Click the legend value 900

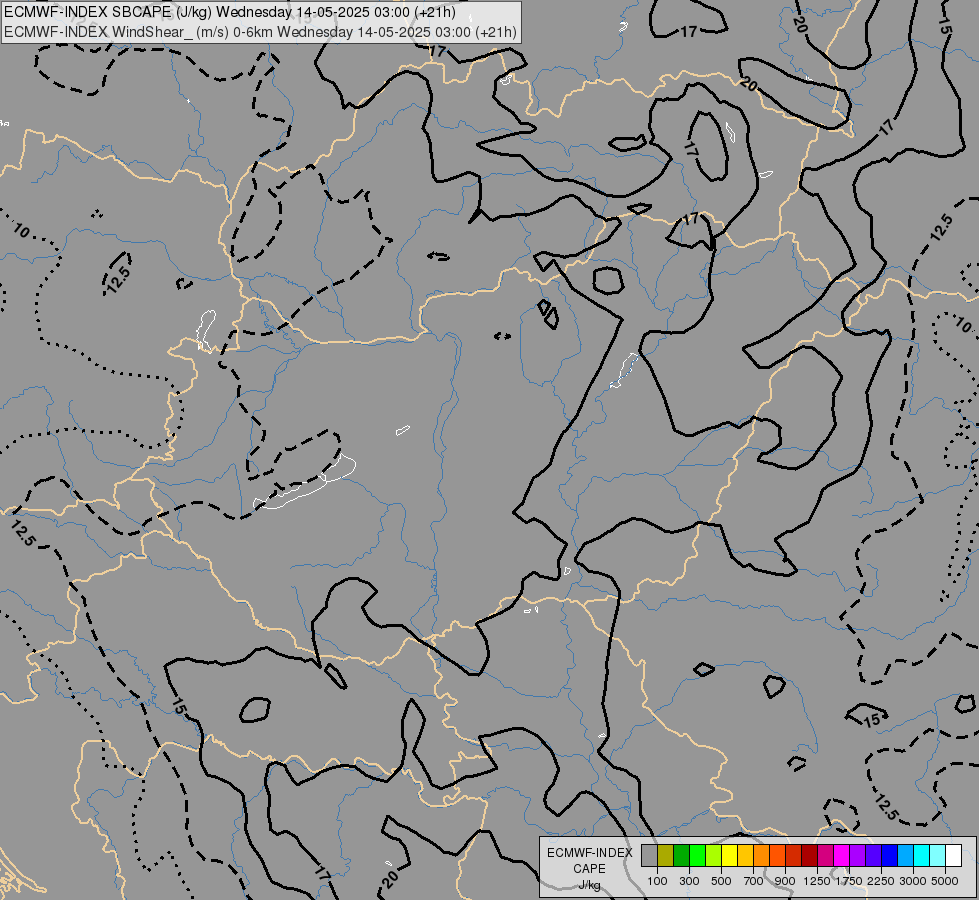(785, 881)
